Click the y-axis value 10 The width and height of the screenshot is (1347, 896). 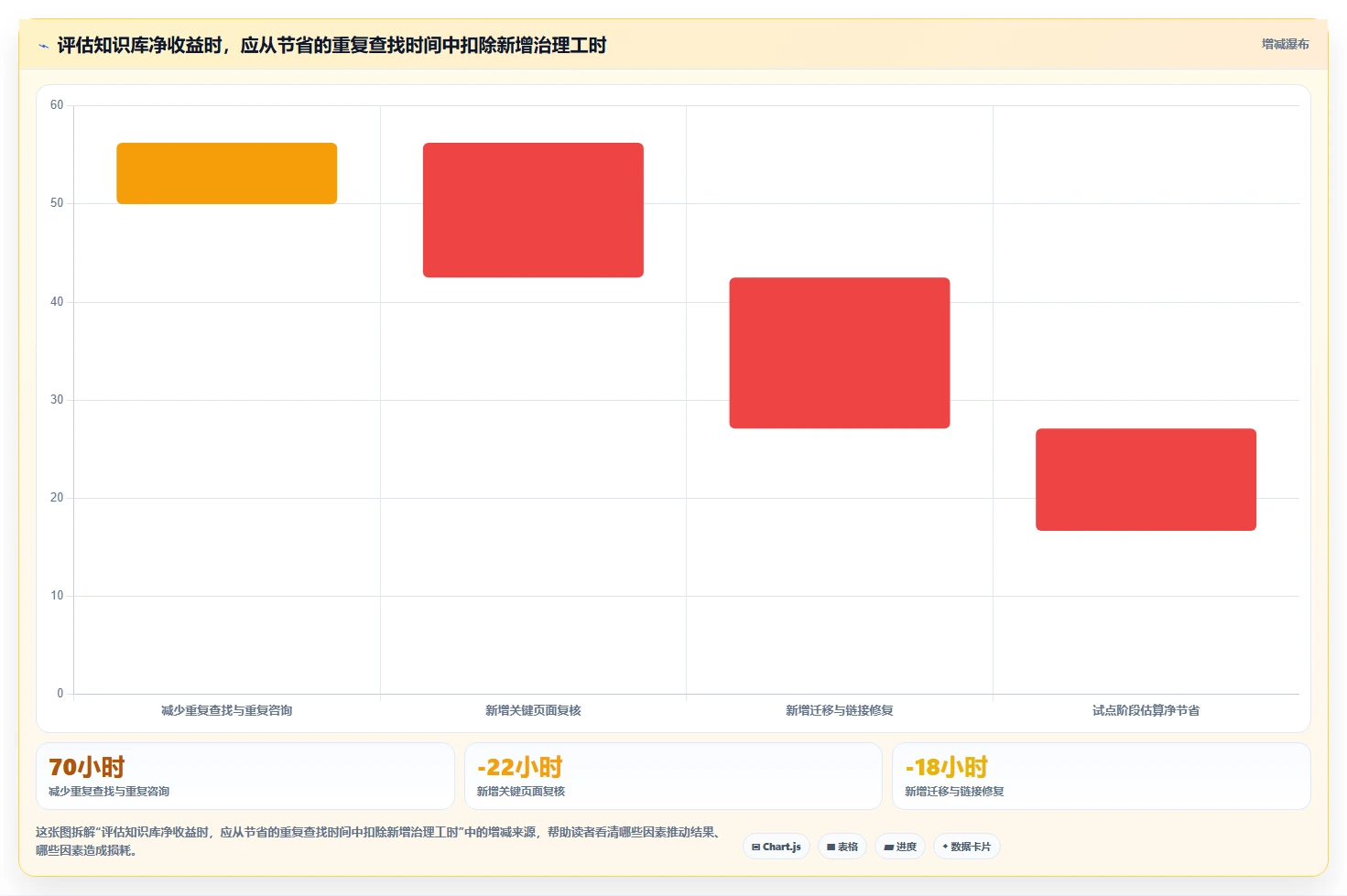[57, 596]
